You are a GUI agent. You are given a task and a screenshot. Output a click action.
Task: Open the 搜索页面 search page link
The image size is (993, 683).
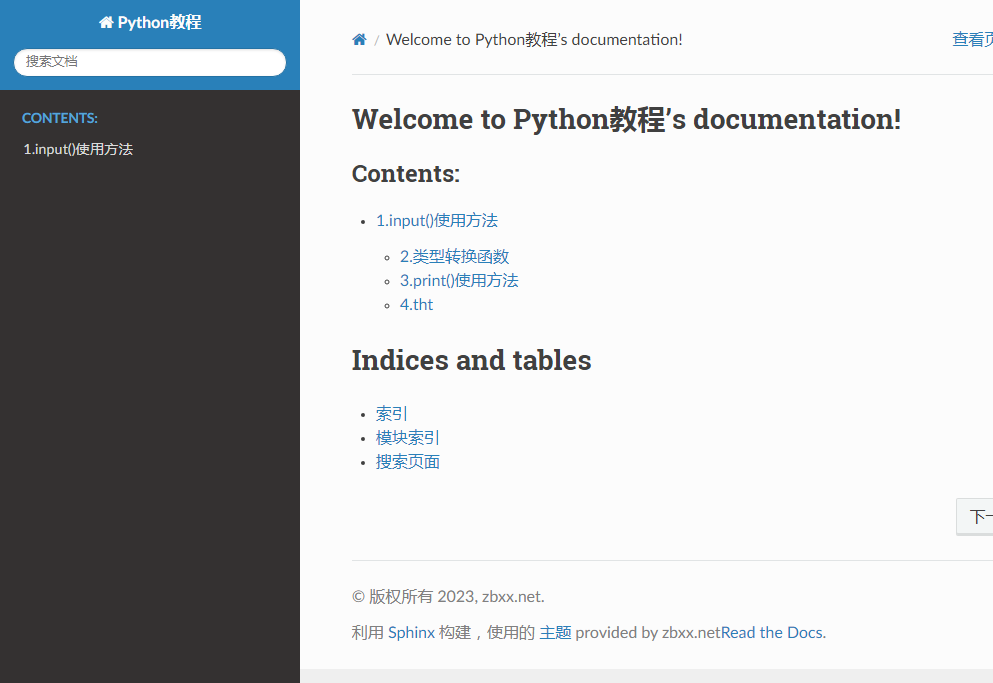click(406, 461)
